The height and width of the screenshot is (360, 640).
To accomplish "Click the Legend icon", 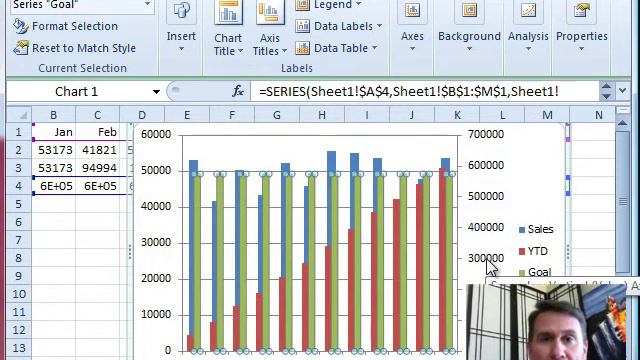I will click(302, 4).
